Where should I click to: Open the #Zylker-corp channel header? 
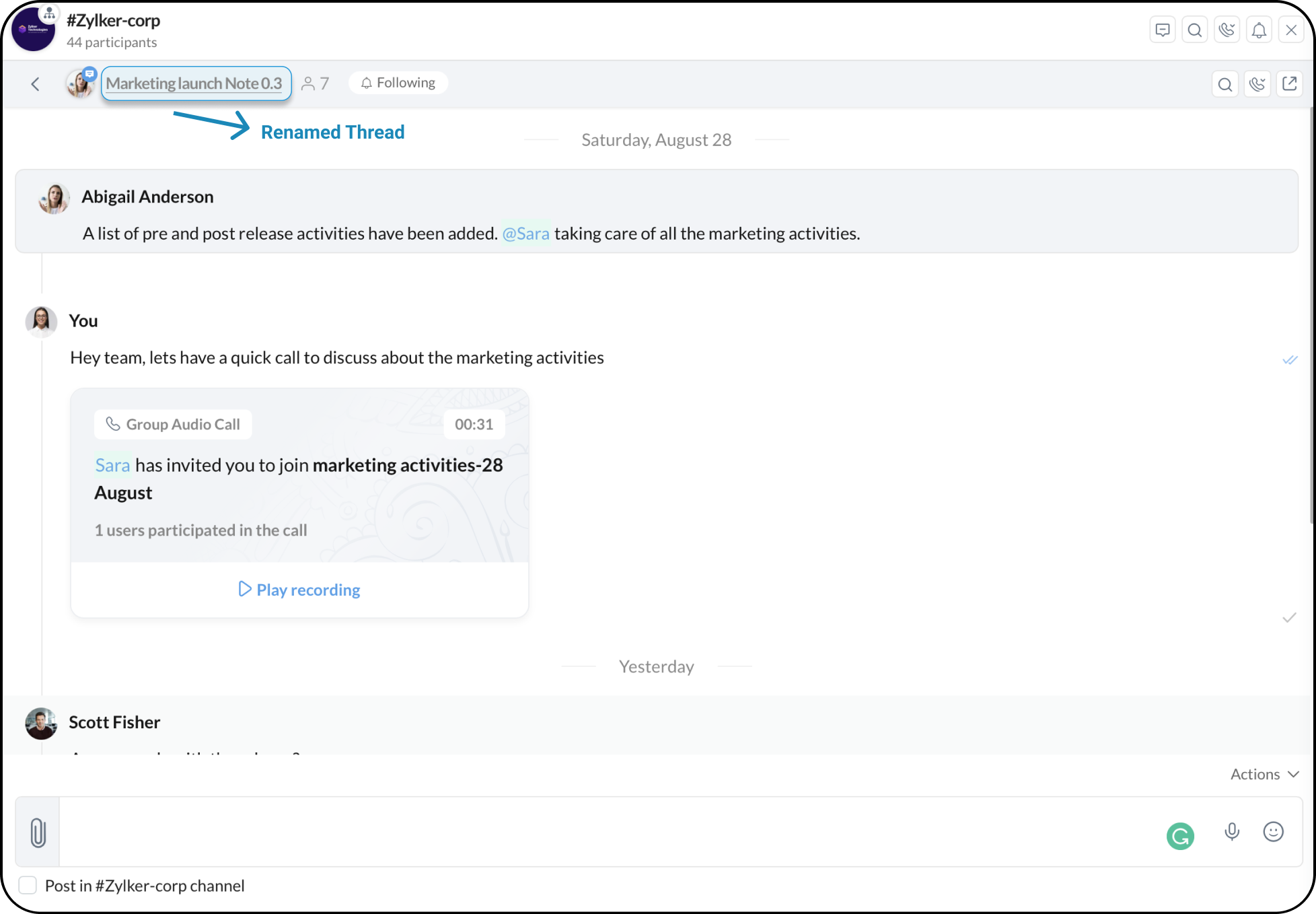113,21
